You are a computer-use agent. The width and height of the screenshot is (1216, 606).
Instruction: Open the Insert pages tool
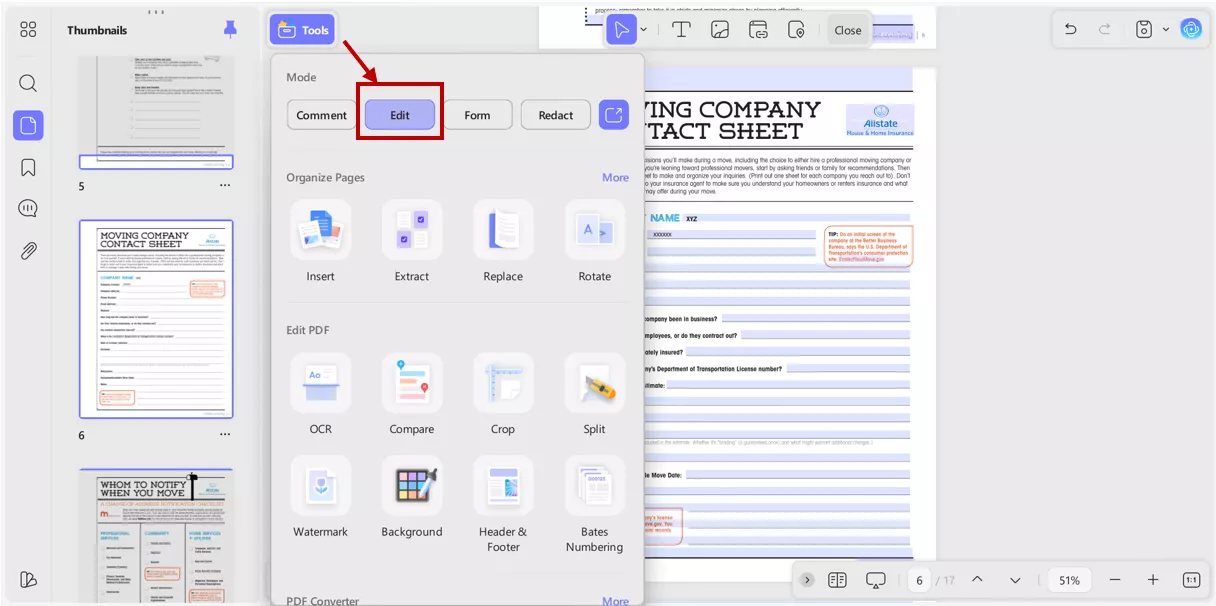click(321, 241)
